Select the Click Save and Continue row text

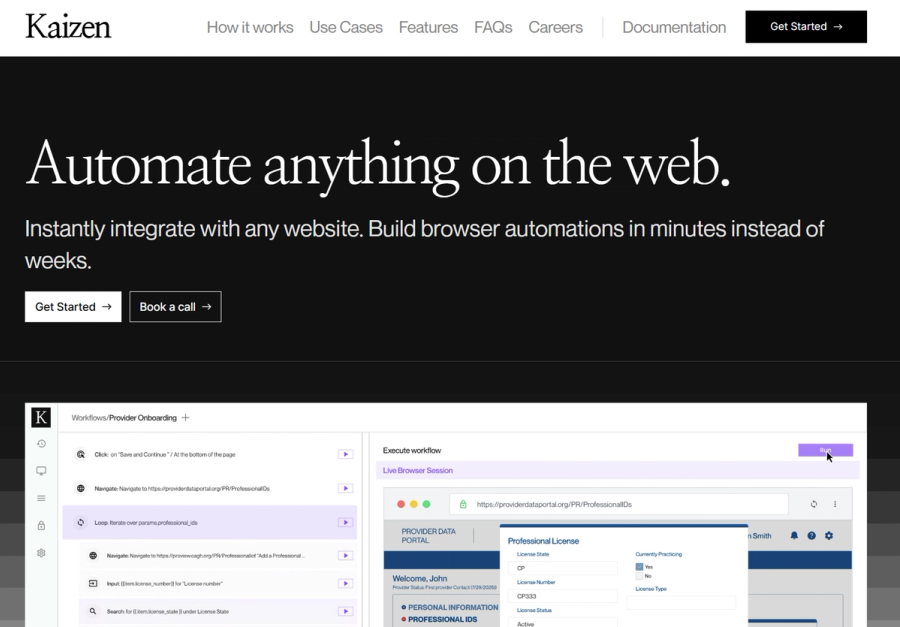coord(165,454)
